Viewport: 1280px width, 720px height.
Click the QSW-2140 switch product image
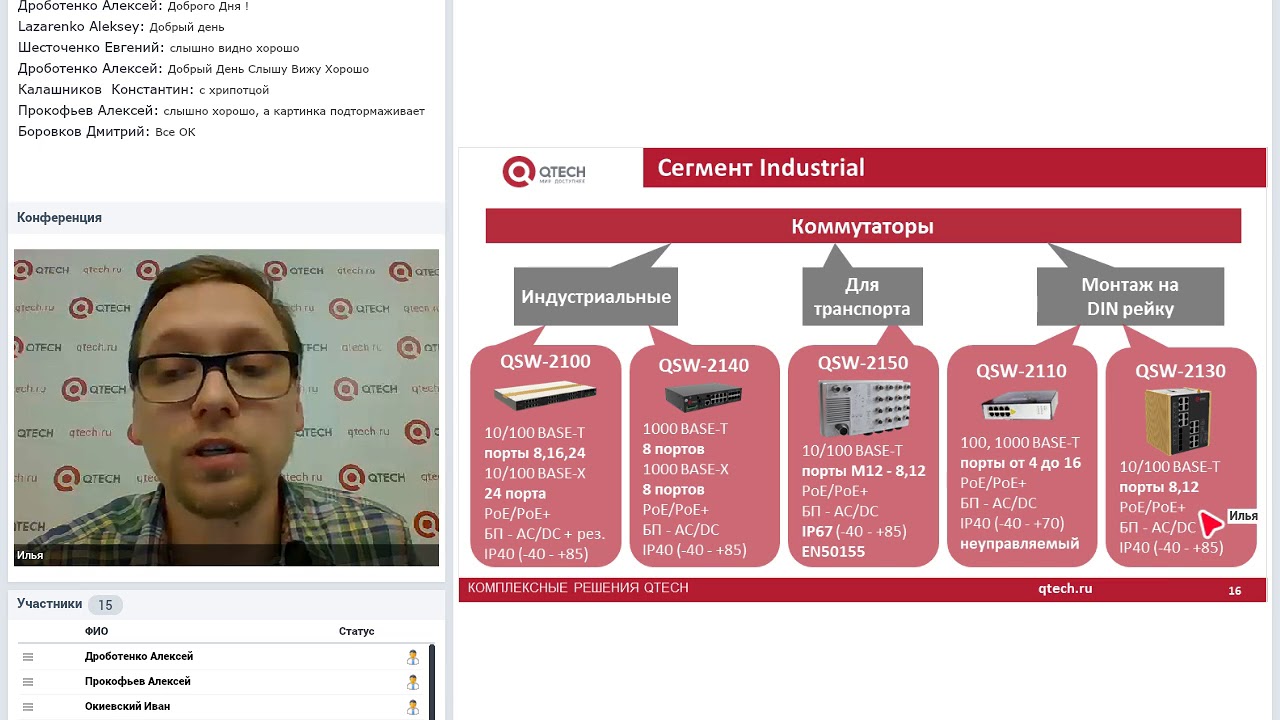point(703,397)
